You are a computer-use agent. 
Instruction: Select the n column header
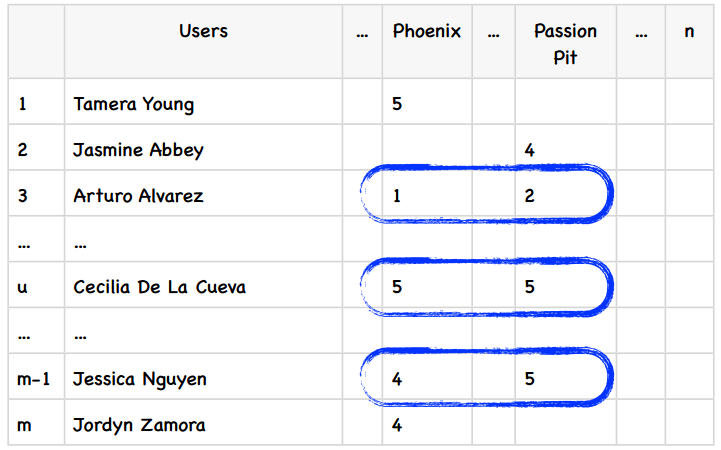tap(689, 31)
